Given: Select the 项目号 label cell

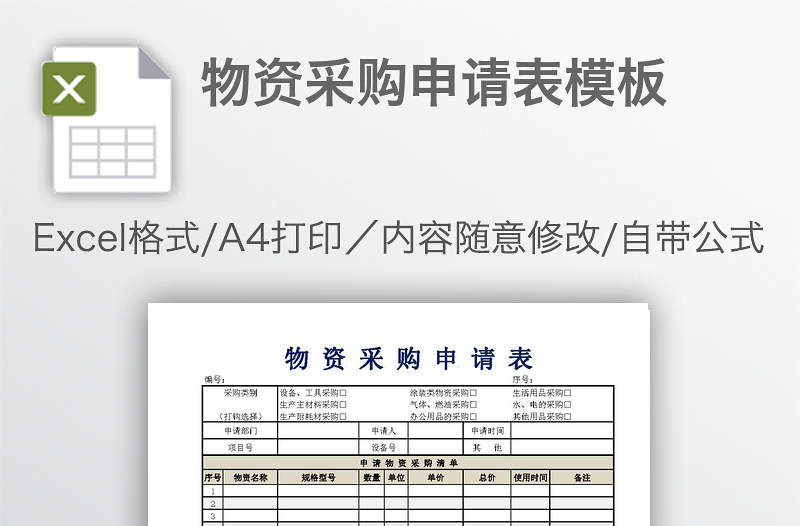Looking at the screenshot, I should (240, 447).
